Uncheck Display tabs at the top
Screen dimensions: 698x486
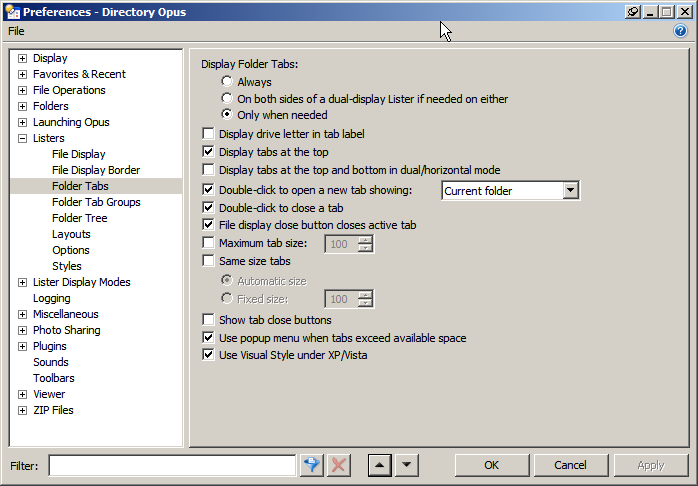coord(208,152)
